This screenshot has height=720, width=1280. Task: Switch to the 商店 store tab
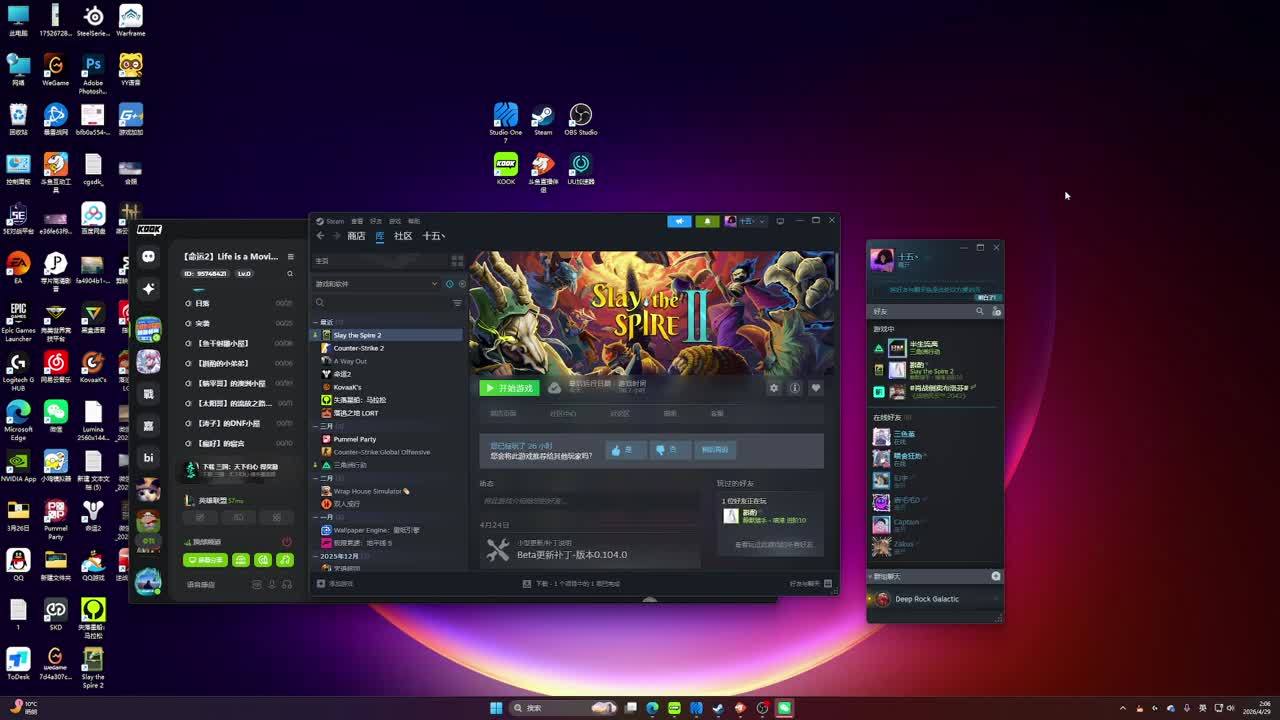356,236
